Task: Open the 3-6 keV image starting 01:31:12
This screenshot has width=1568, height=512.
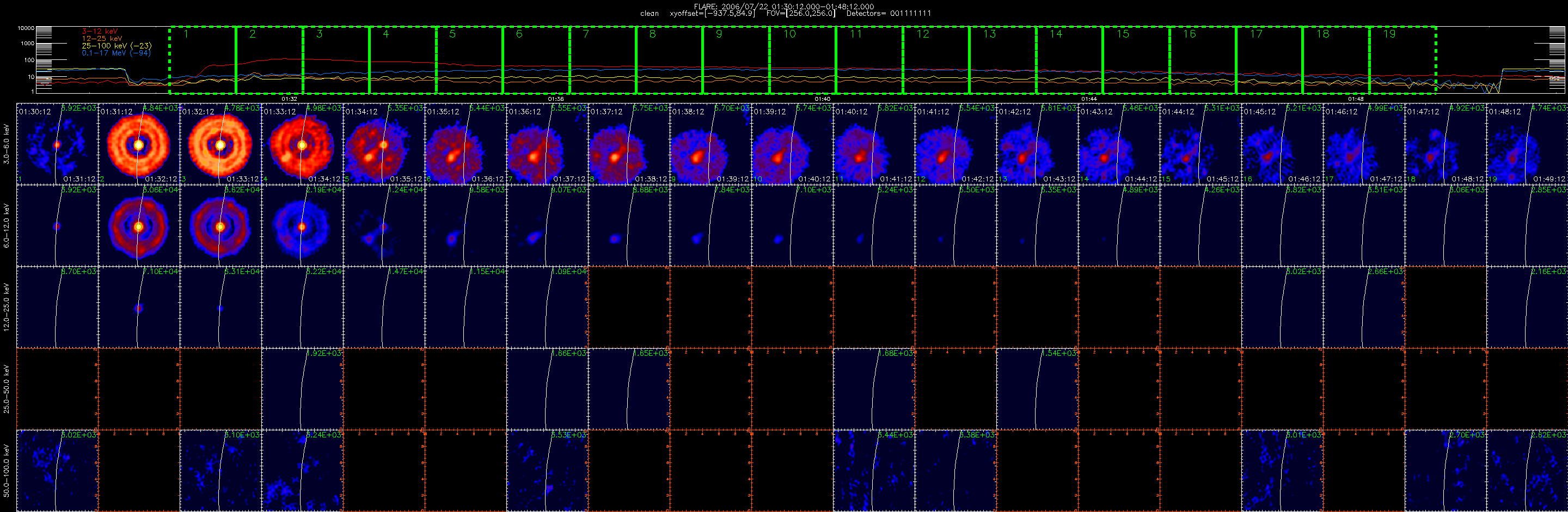Action: [139, 144]
